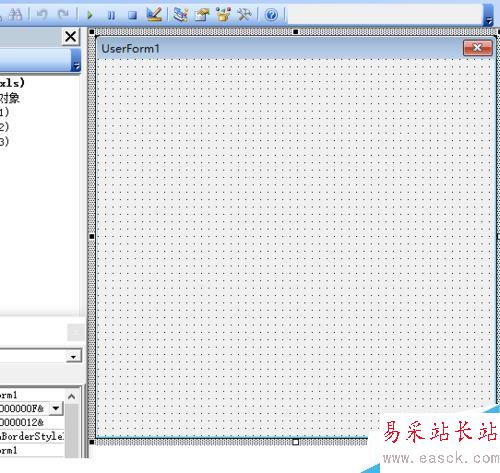Click the UserForm1 title bar text
This screenshot has width=500, height=473.
click(x=130, y=49)
